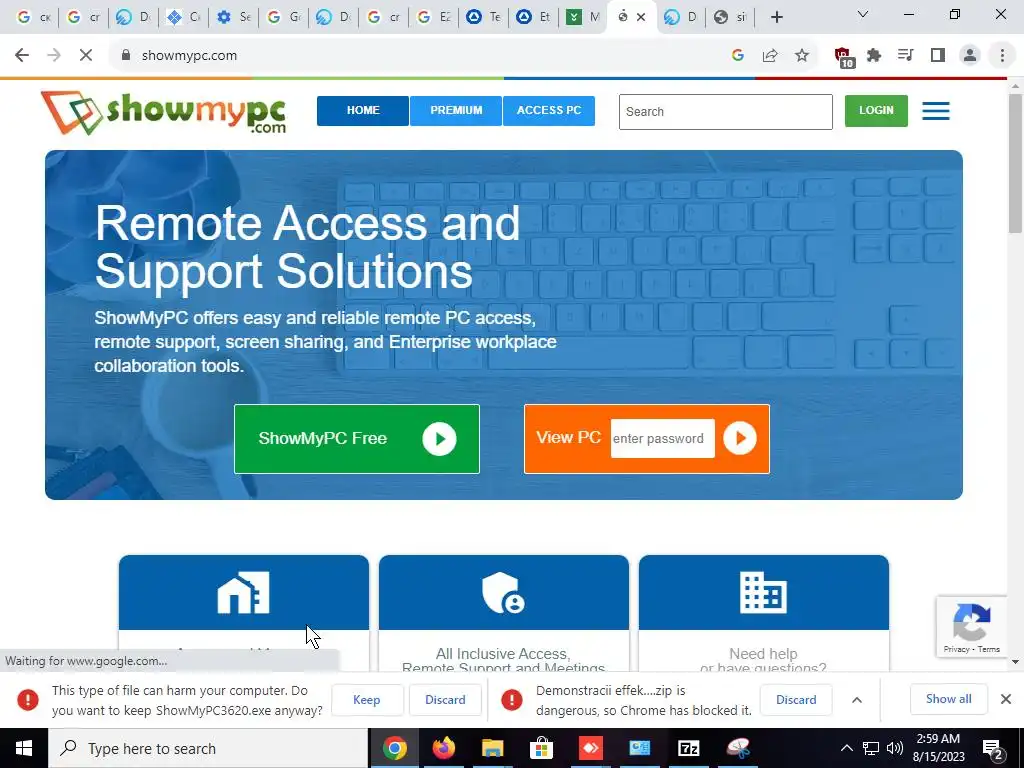1024x768 pixels.
Task: Open the ACCESS PC nav item
Action: coord(549,110)
